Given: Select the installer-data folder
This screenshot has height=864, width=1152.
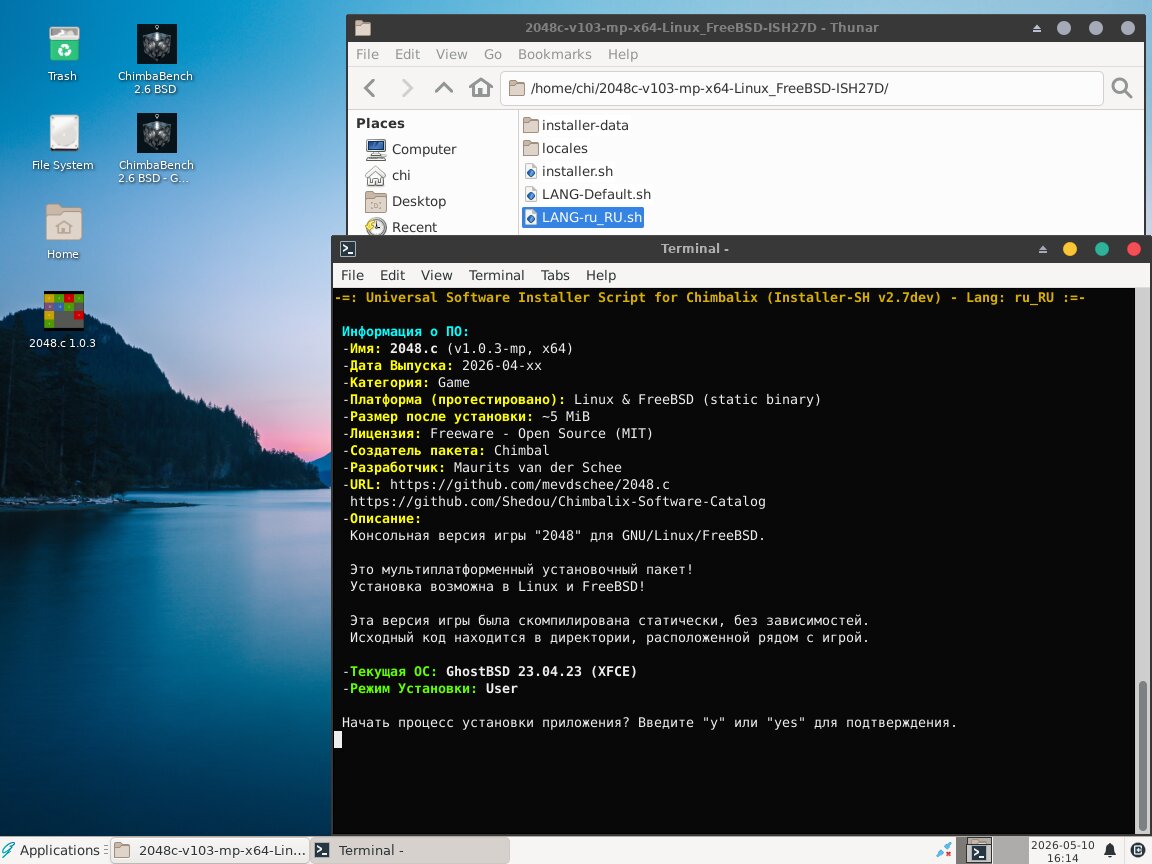Looking at the screenshot, I should 576,125.
